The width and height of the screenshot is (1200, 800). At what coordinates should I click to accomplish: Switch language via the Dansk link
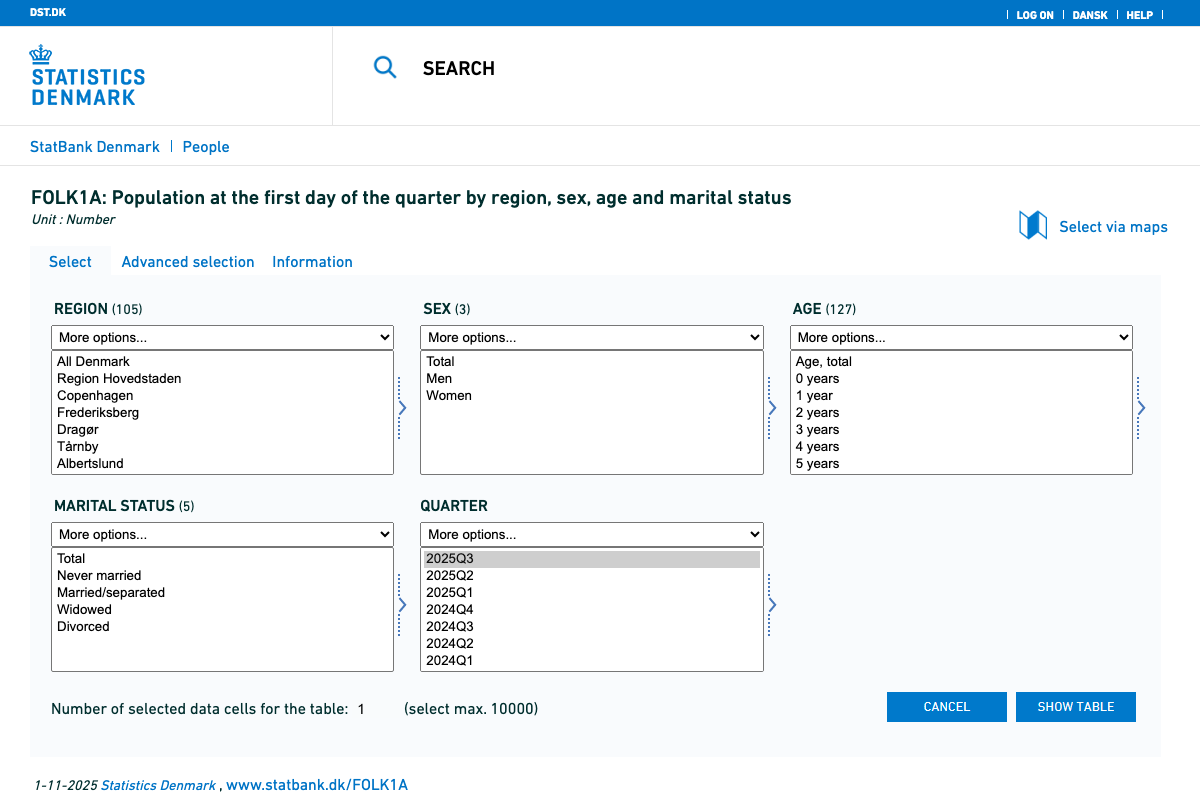pyautogui.click(x=1090, y=15)
